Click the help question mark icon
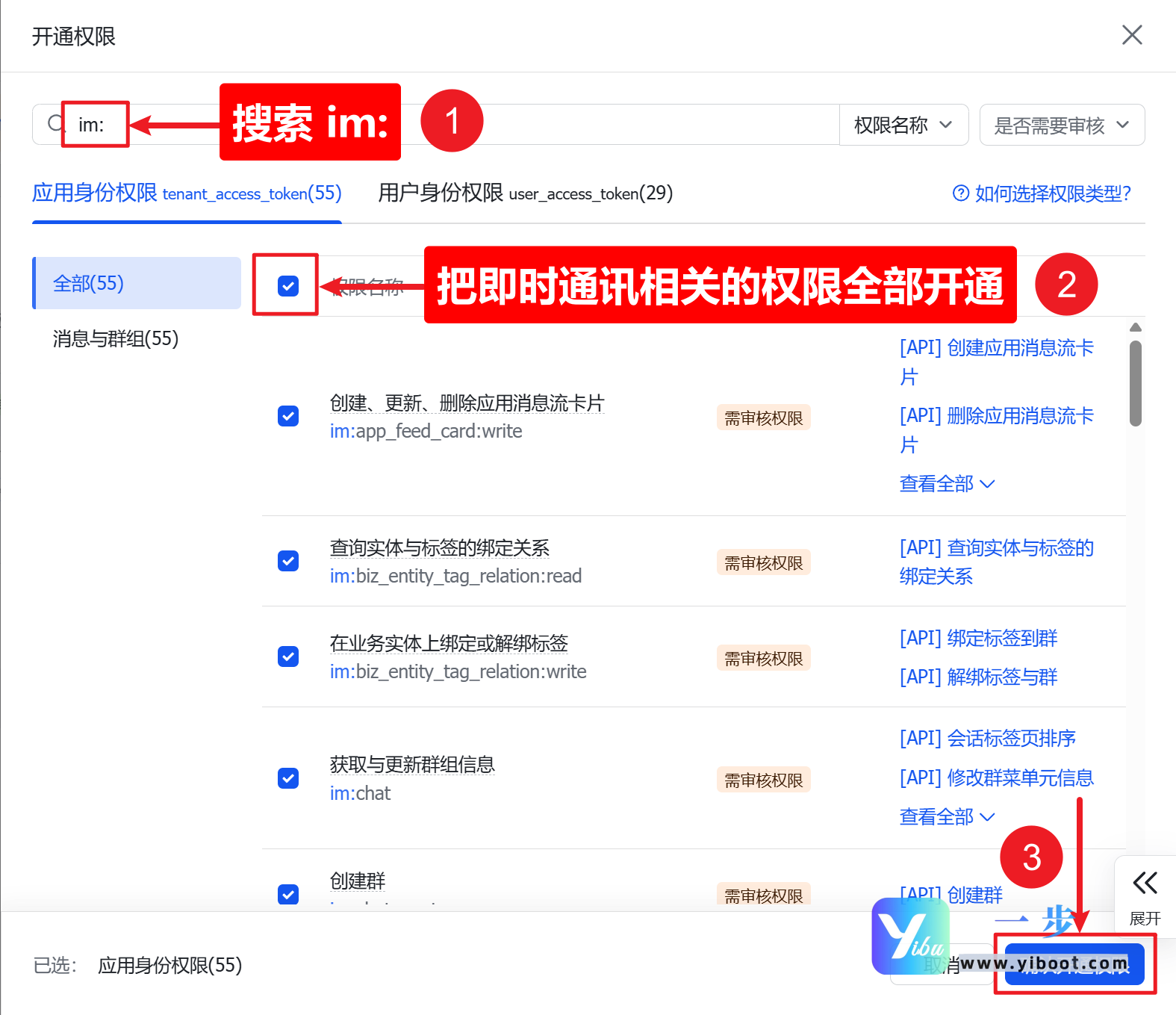 click(x=961, y=193)
